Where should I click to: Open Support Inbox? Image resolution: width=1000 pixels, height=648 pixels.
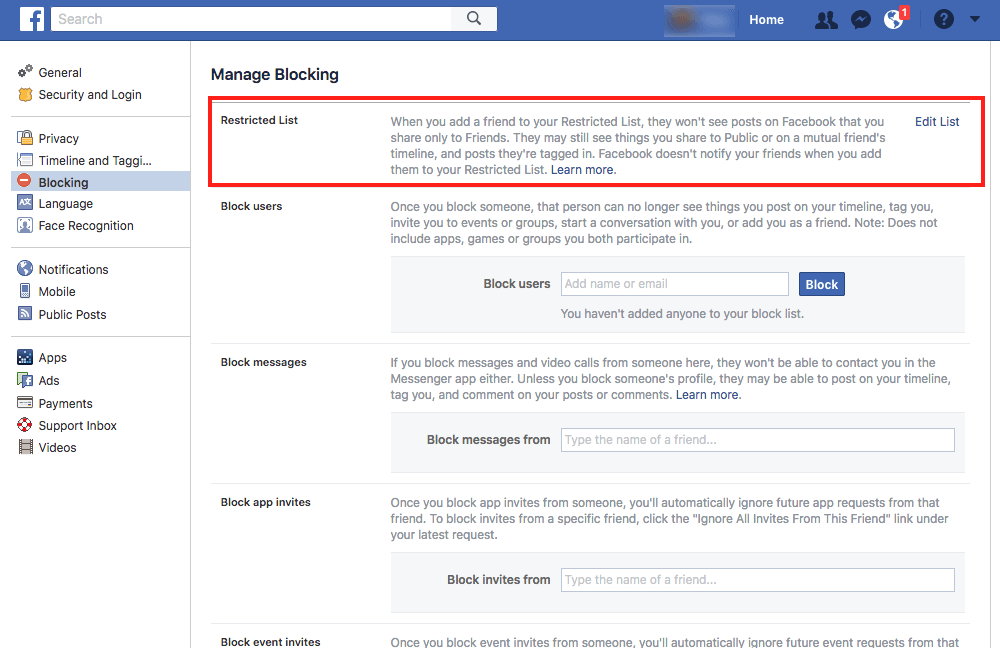77,425
